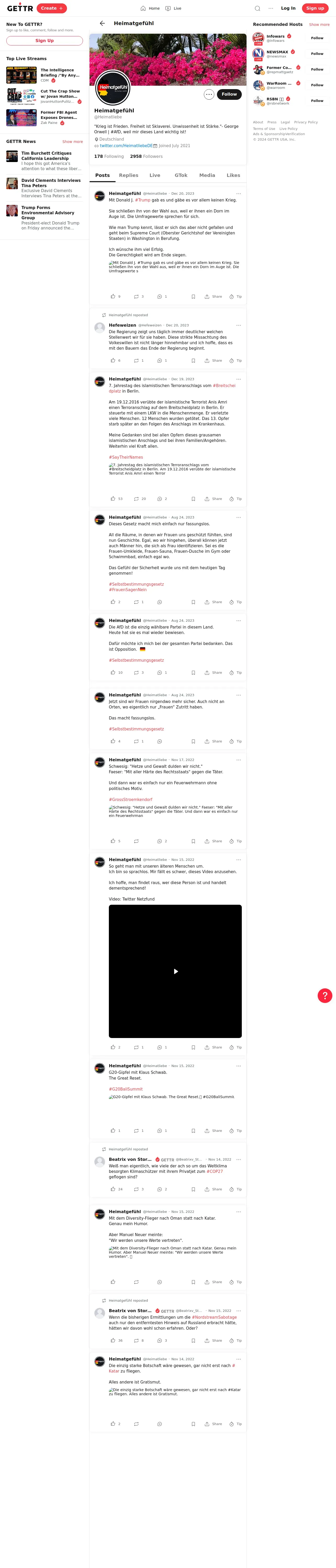Viewport: 336px width, 1568px height.
Task: Follow Infowars in Recommended Hosts
Action: click(317, 38)
